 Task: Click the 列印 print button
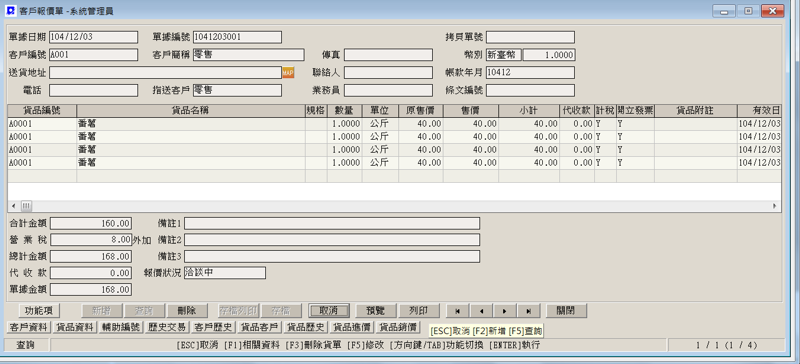(x=420, y=310)
